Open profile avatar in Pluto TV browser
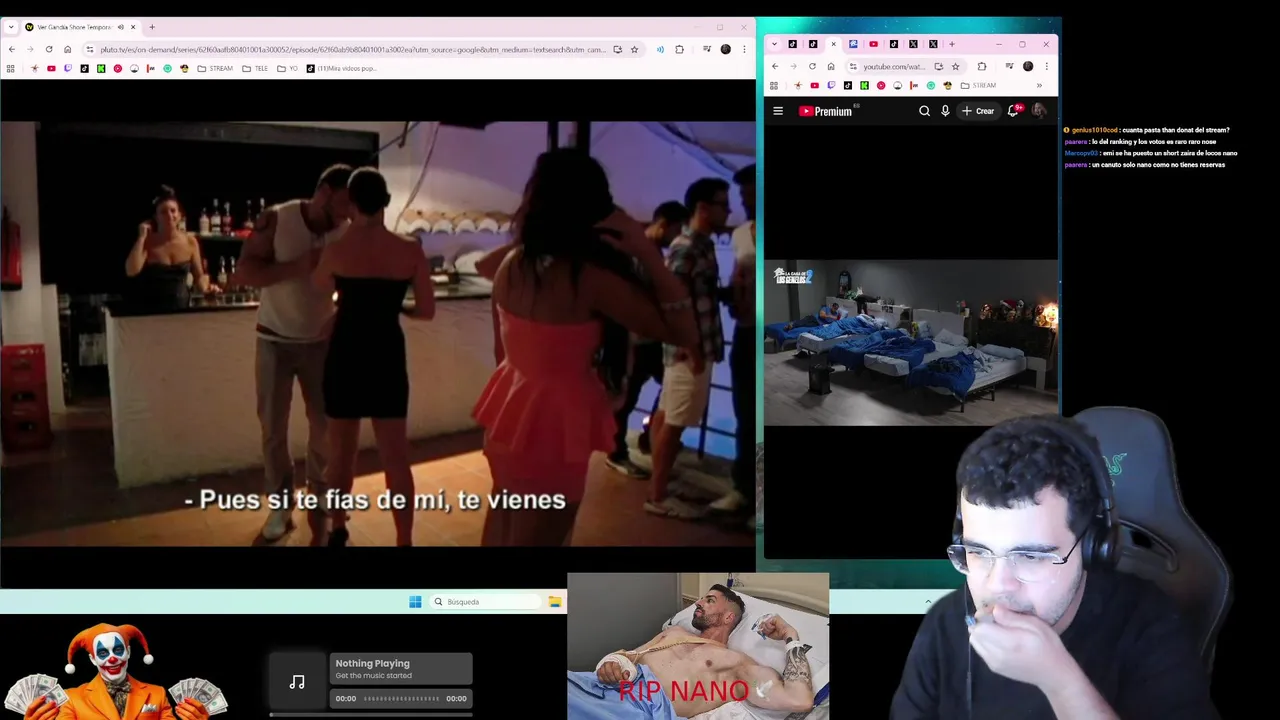Screen dimensions: 1280x720 pos(725,49)
